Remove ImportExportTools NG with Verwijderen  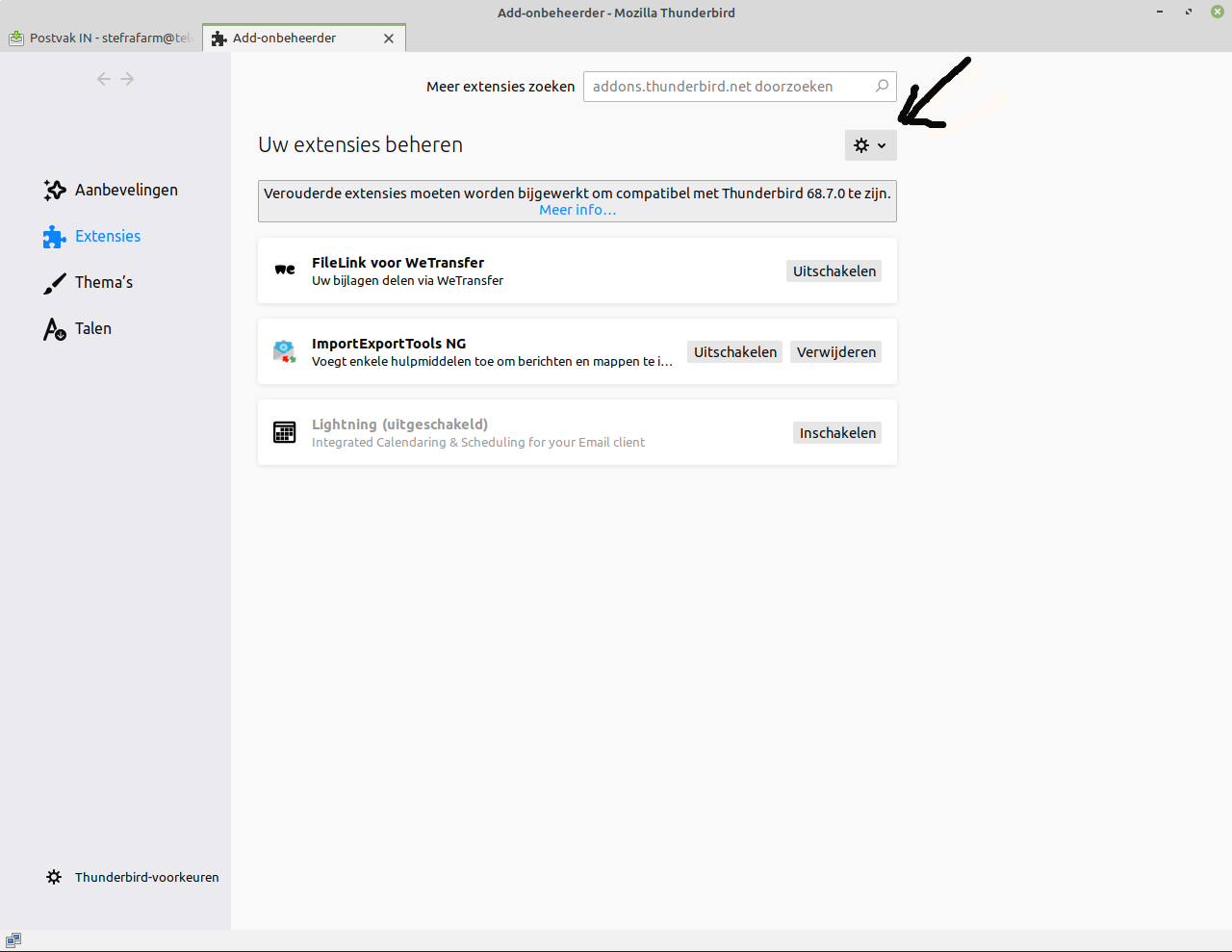(x=836, y=352)
